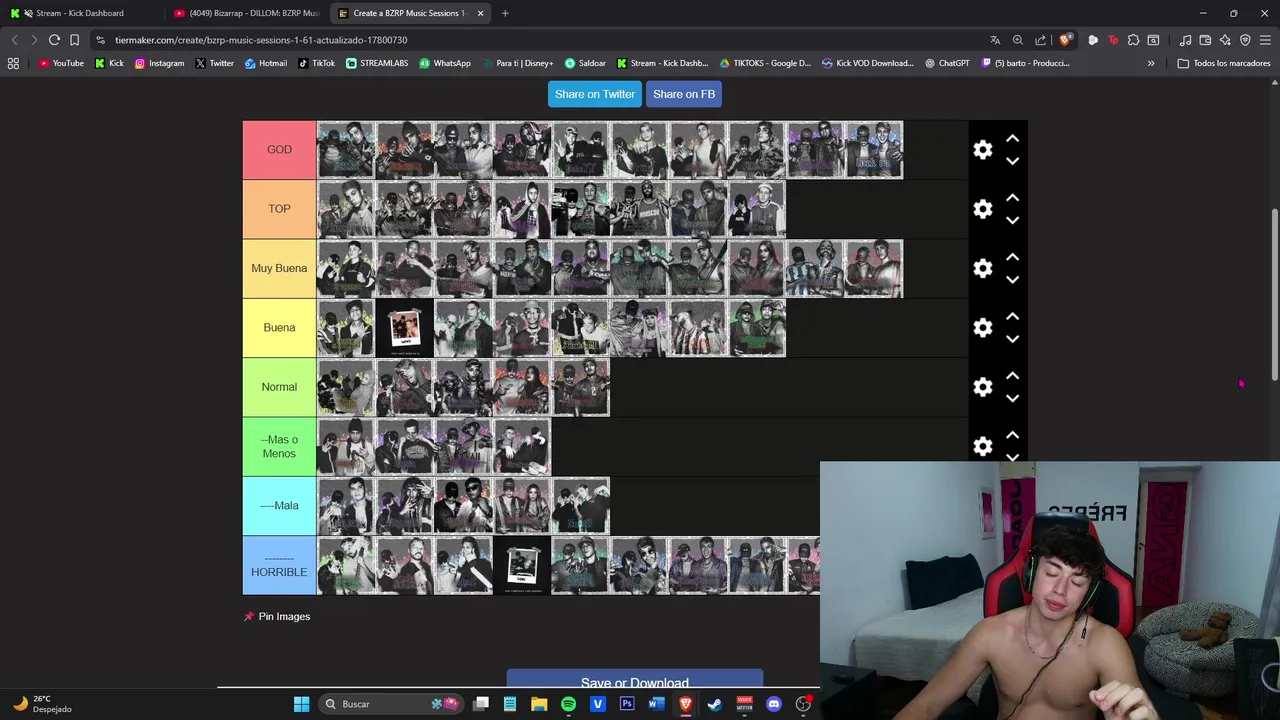Switch to the Stream - Kick Dashboard tab
The height and width of the screenshot is (720, 1280).
80,13
